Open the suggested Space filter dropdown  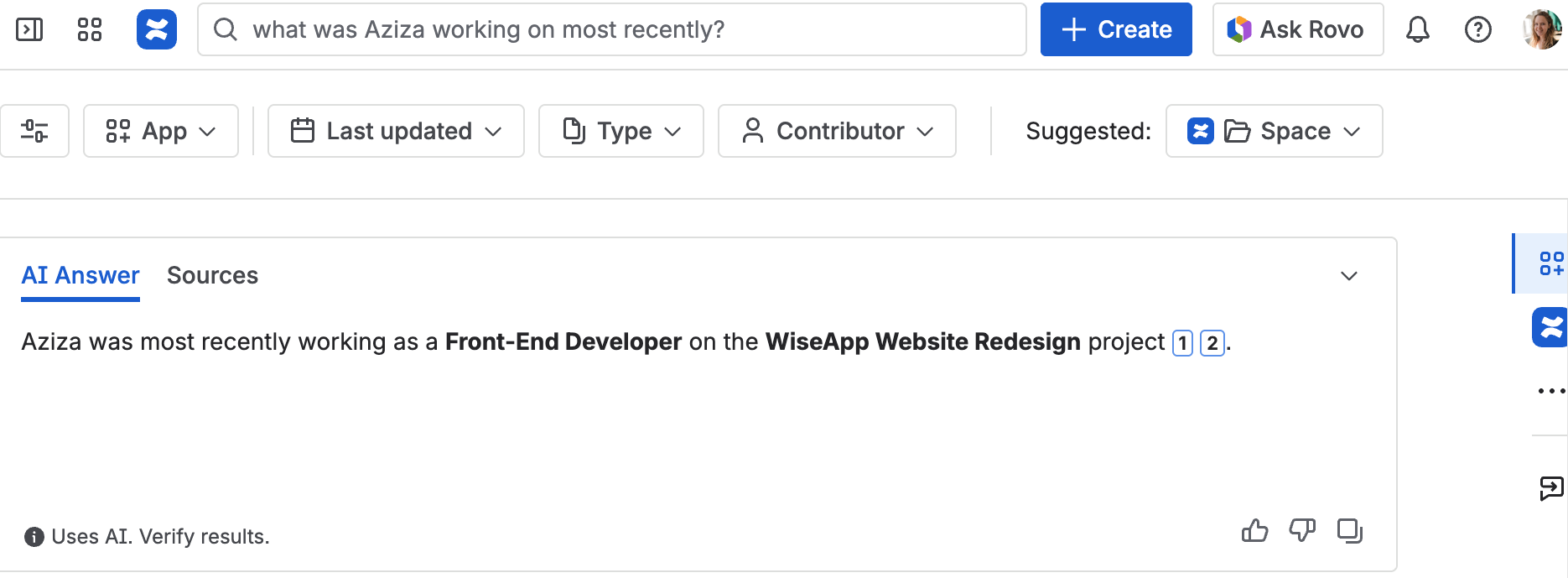point(1274,131)
